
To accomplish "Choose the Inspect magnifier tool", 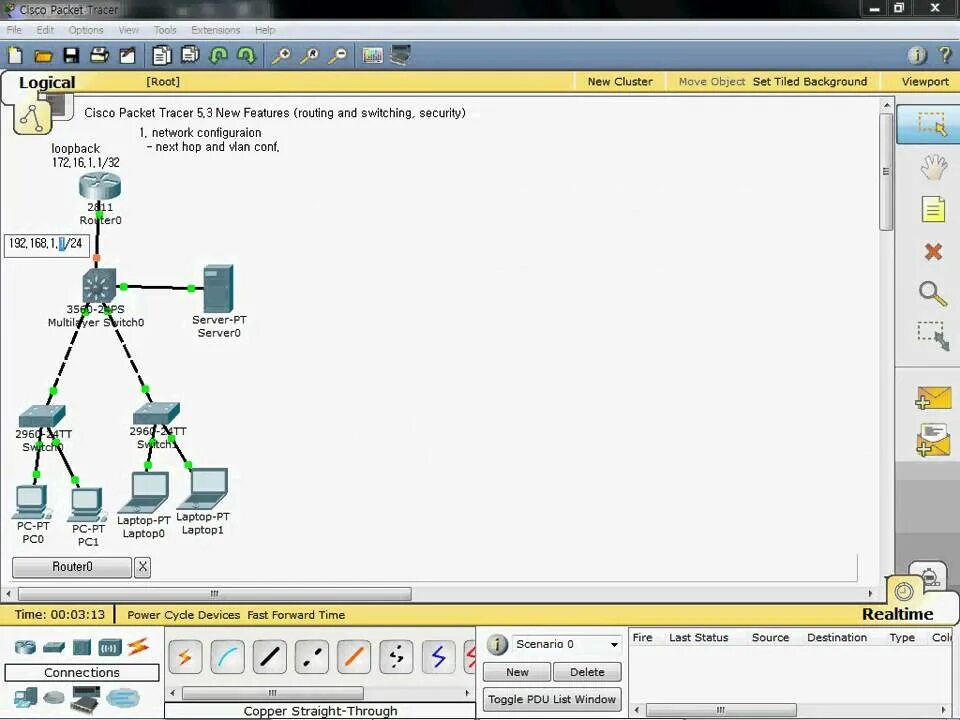I will coord(932,293).
